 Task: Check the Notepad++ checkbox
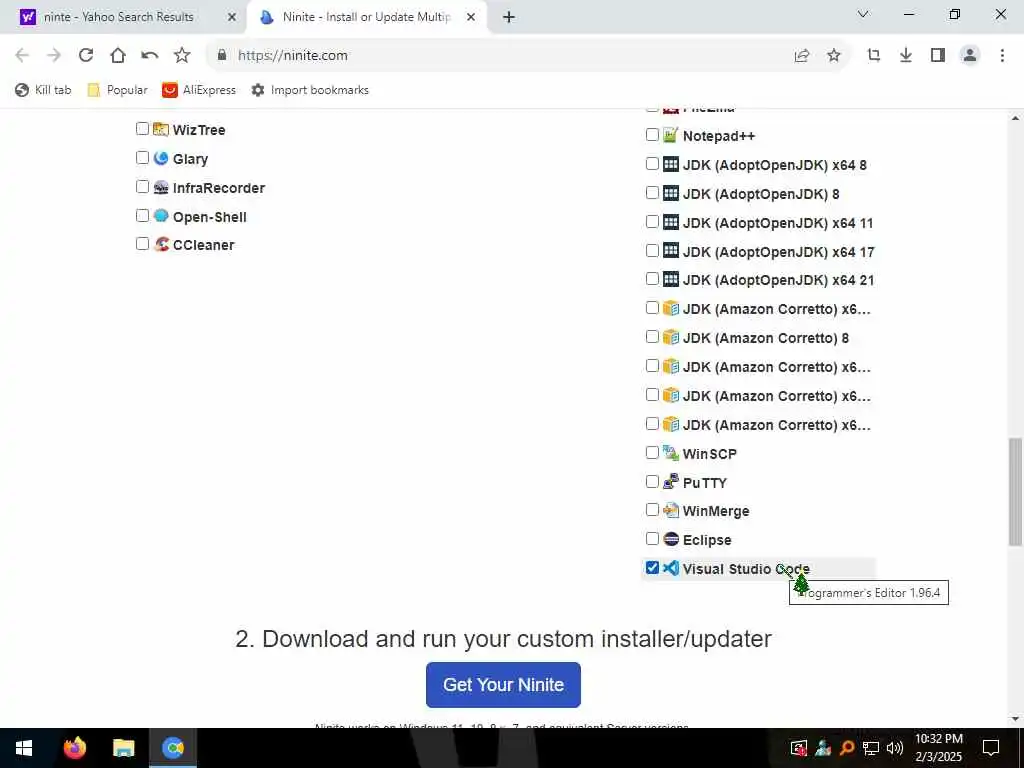(652, 135)
